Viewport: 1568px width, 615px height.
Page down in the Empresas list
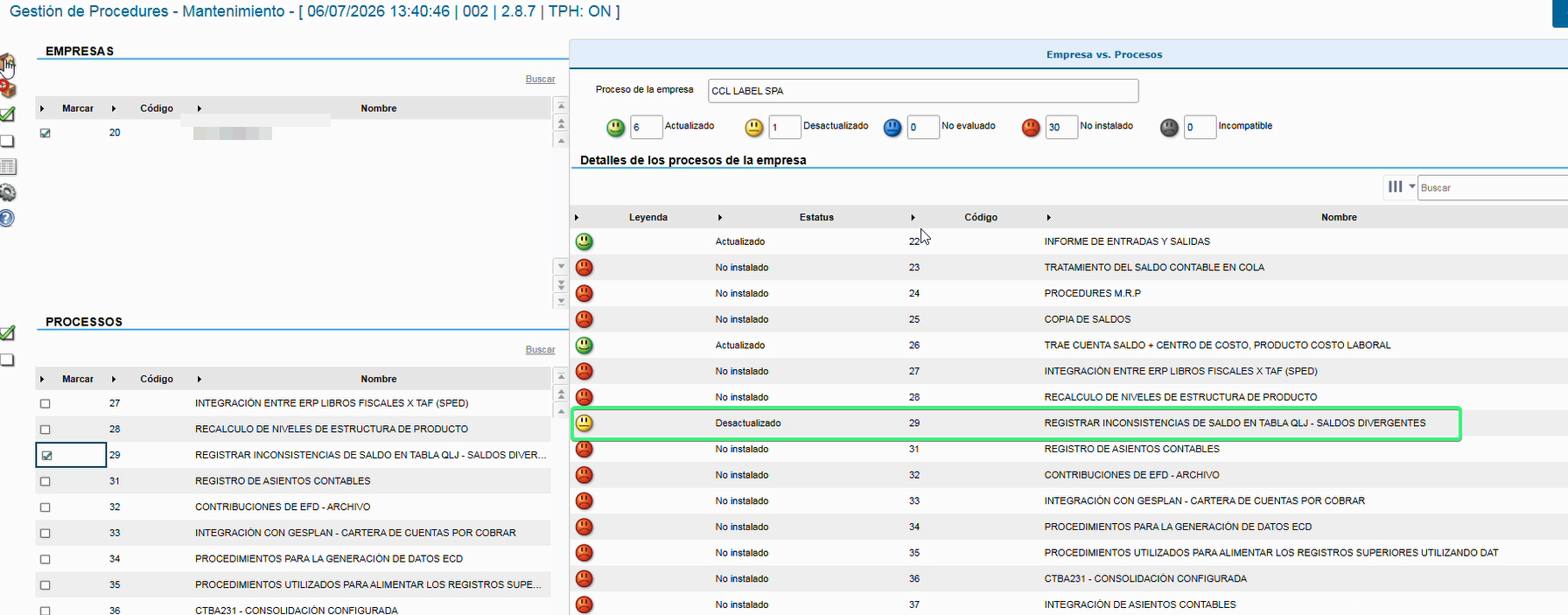561,283
